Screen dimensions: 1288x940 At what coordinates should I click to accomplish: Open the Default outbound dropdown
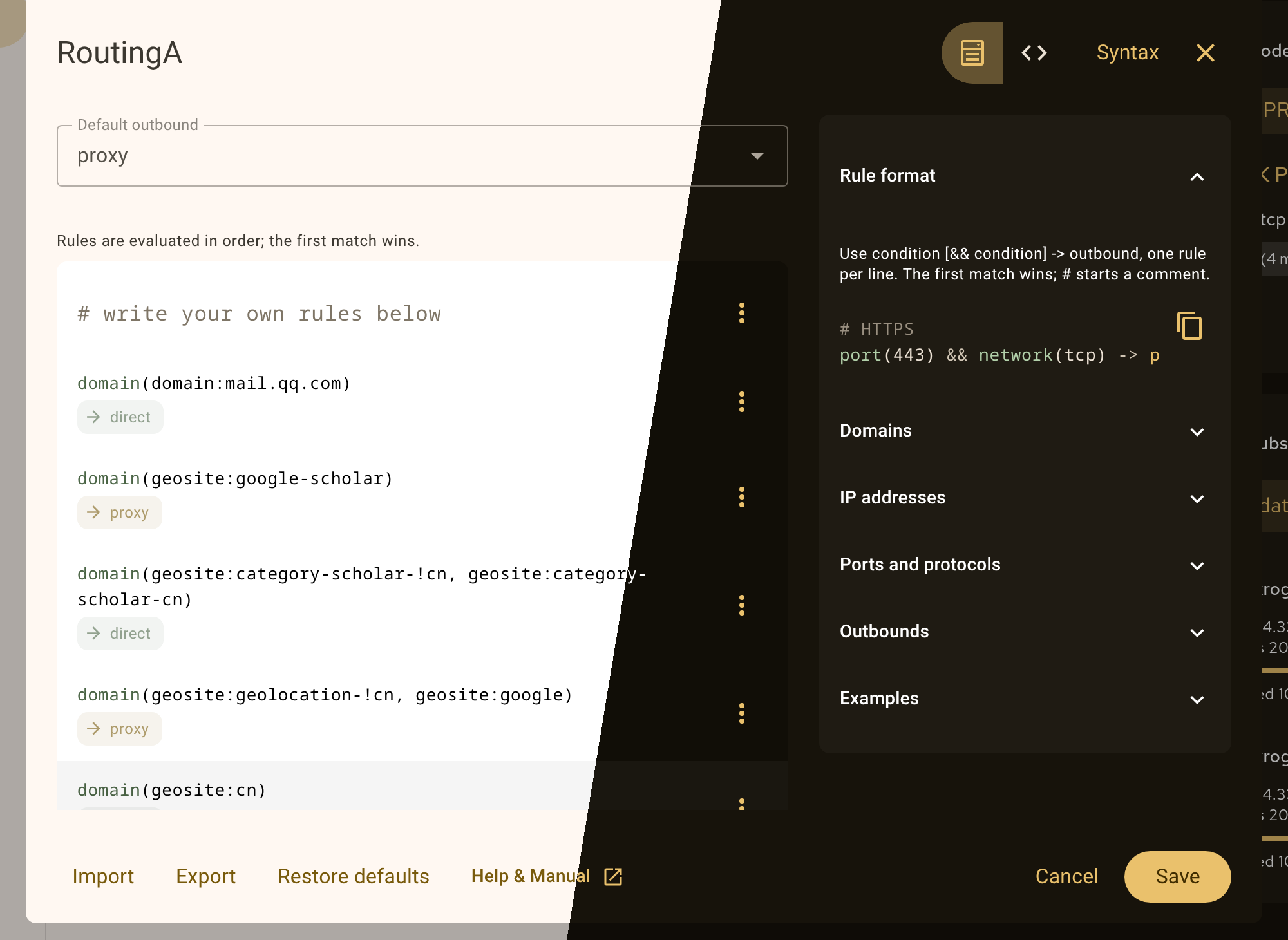(422, 156)
